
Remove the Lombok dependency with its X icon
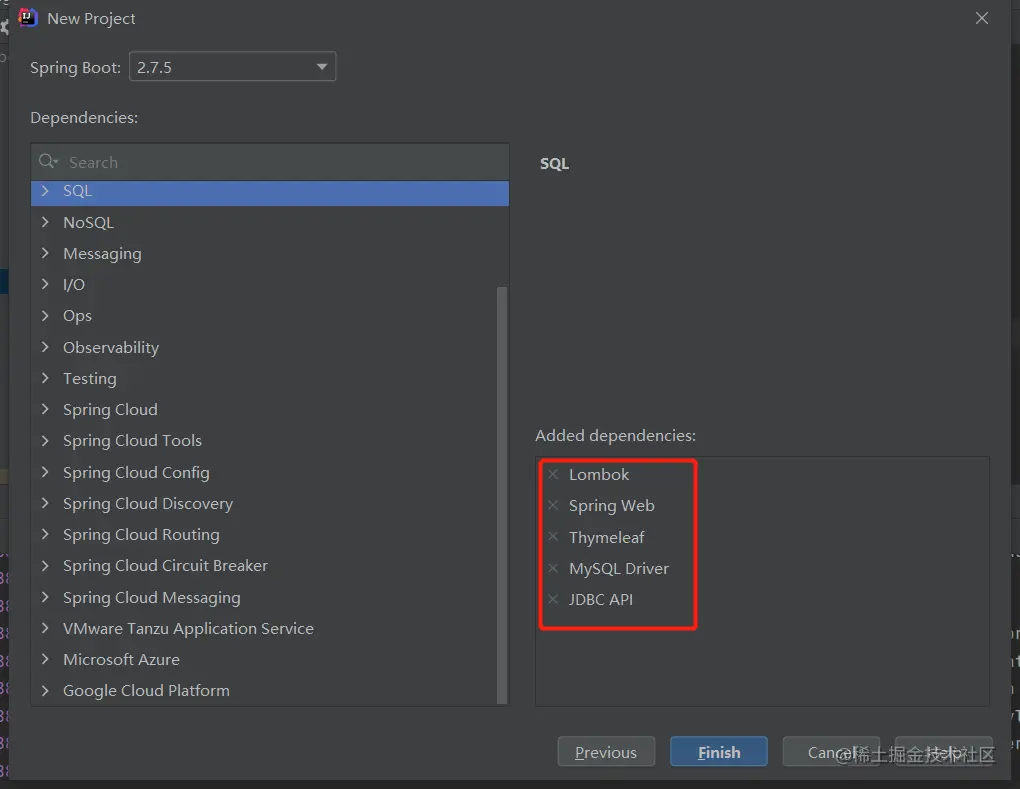tap(553, 474)
